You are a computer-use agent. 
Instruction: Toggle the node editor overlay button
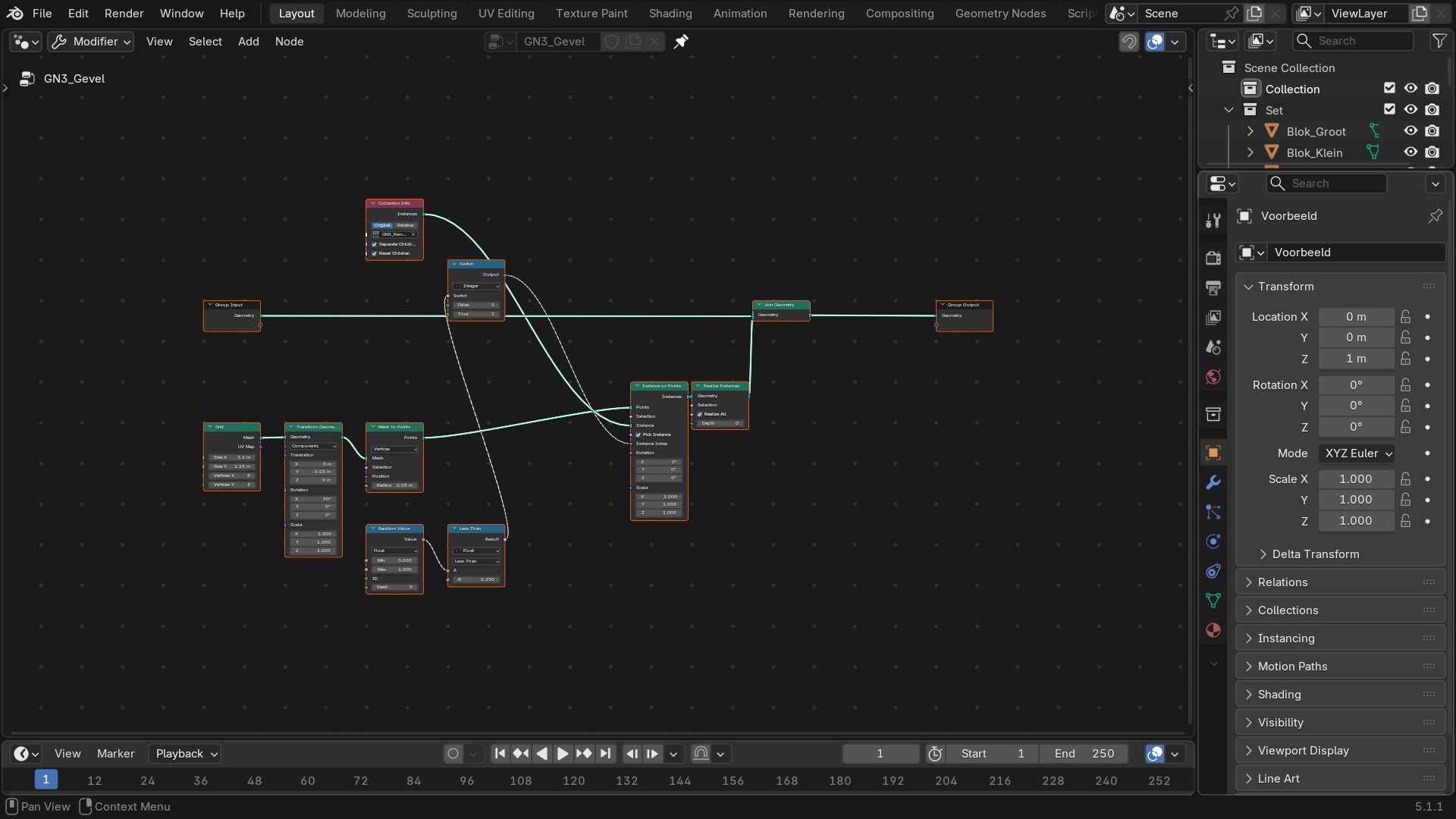1154,42
